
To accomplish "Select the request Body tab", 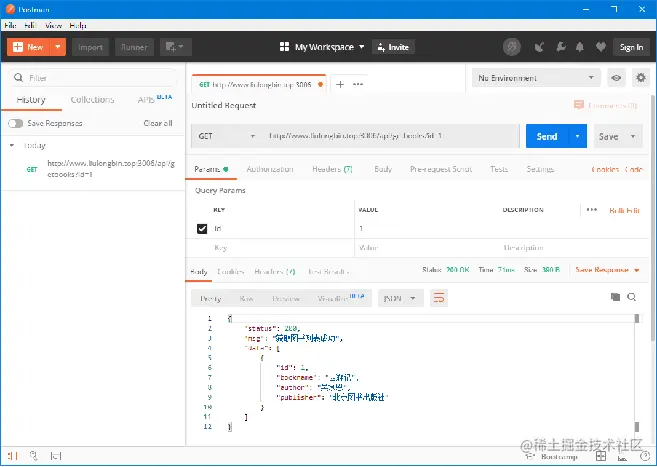I will coord(383,169).
